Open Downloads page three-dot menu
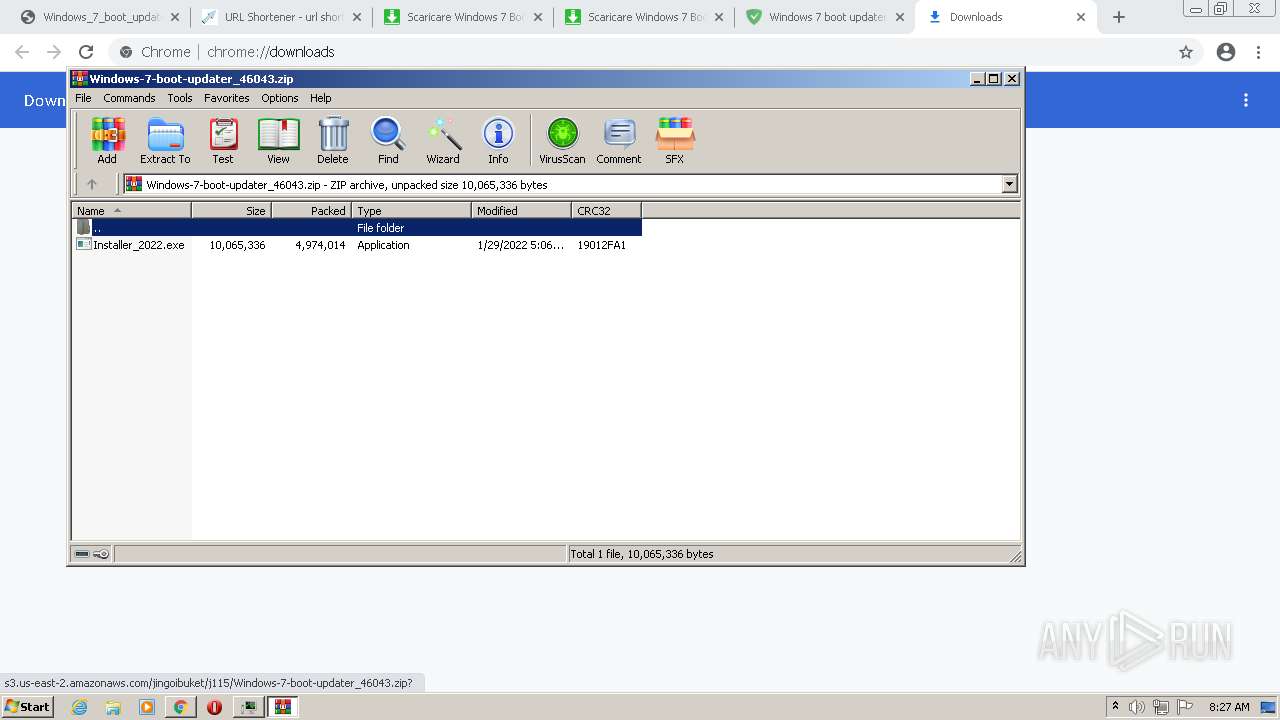The height and width of the screenshot is (720, 1280). click(x=1246, y=100)
